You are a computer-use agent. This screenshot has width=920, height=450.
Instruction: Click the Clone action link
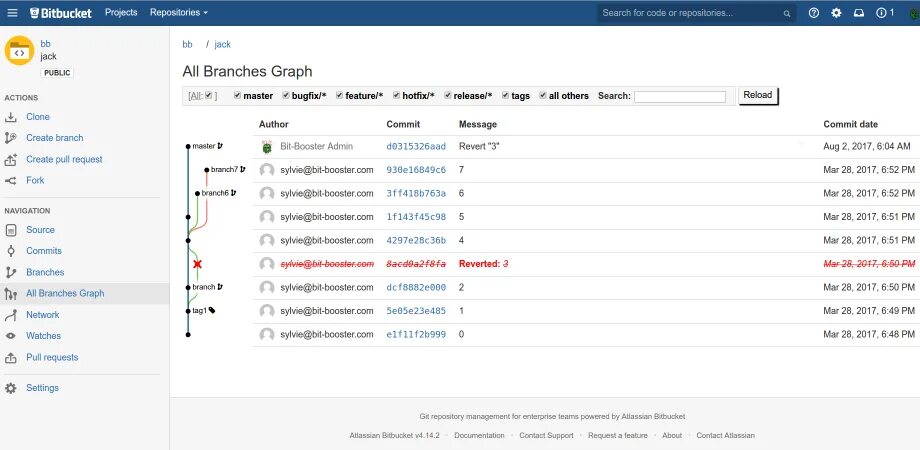[38, 117]
